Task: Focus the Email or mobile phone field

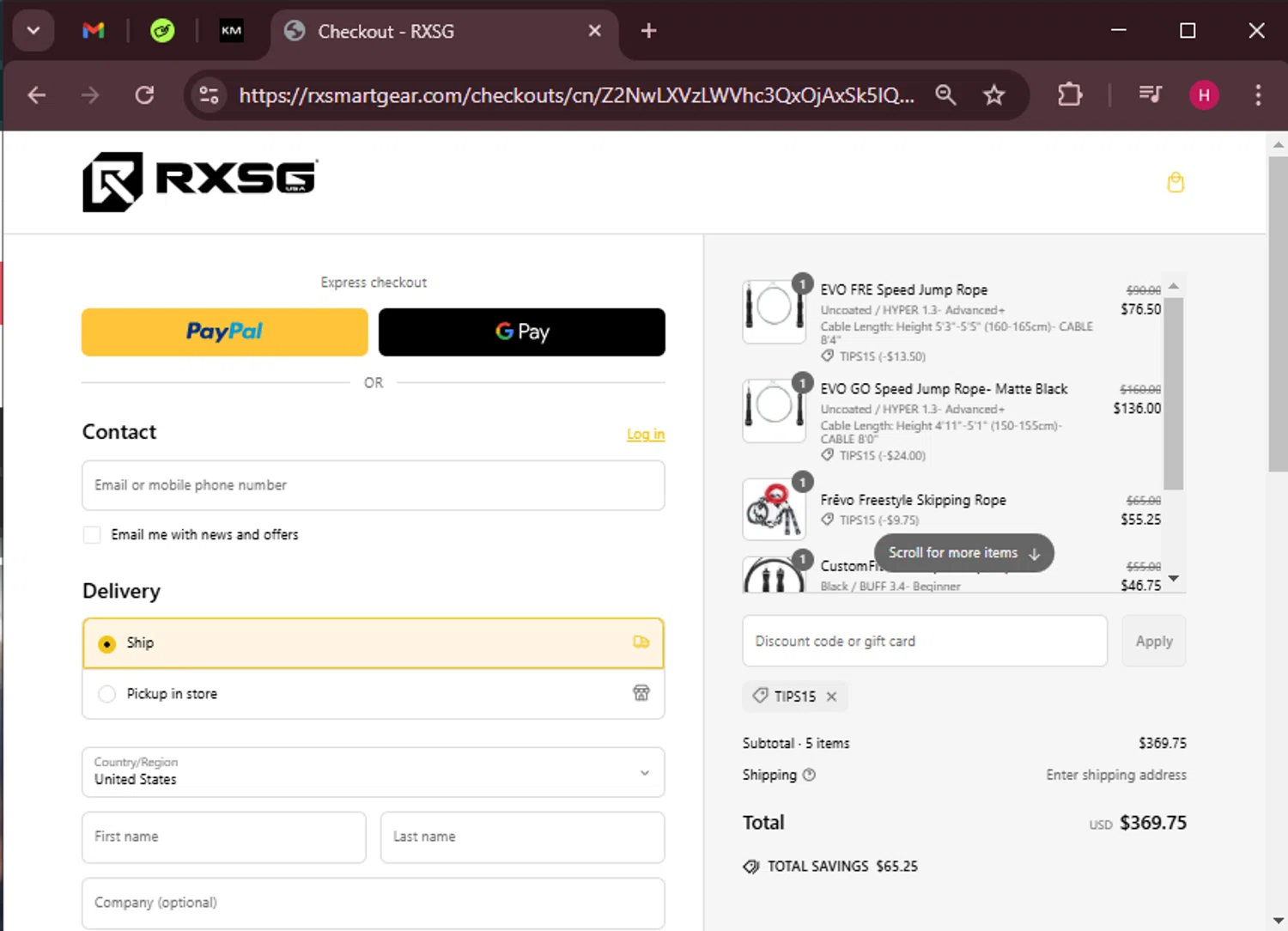Action: (x=374, y=485)
